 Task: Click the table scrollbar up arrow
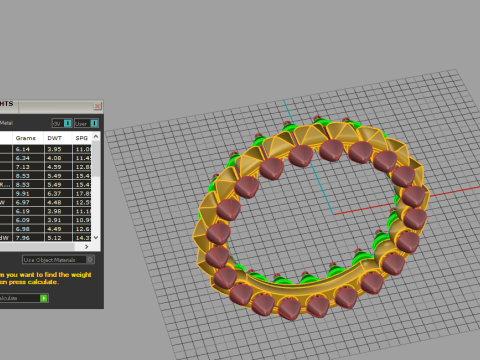click(96, 136)
